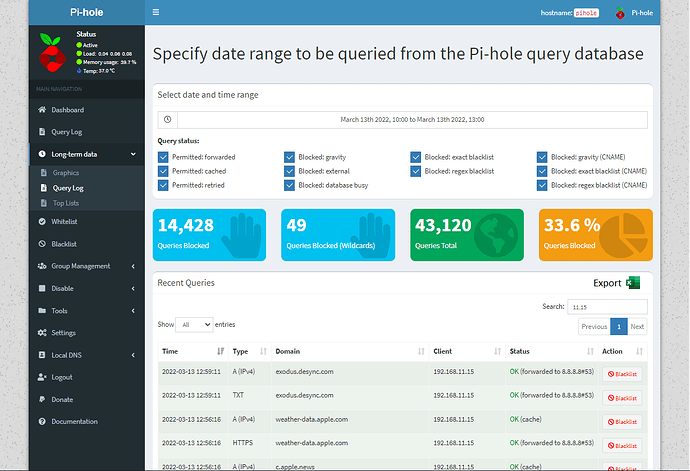Uncheck Permitted: forwarded checkbox
This screenshot has height=471, width=690.
pos(163,157)
